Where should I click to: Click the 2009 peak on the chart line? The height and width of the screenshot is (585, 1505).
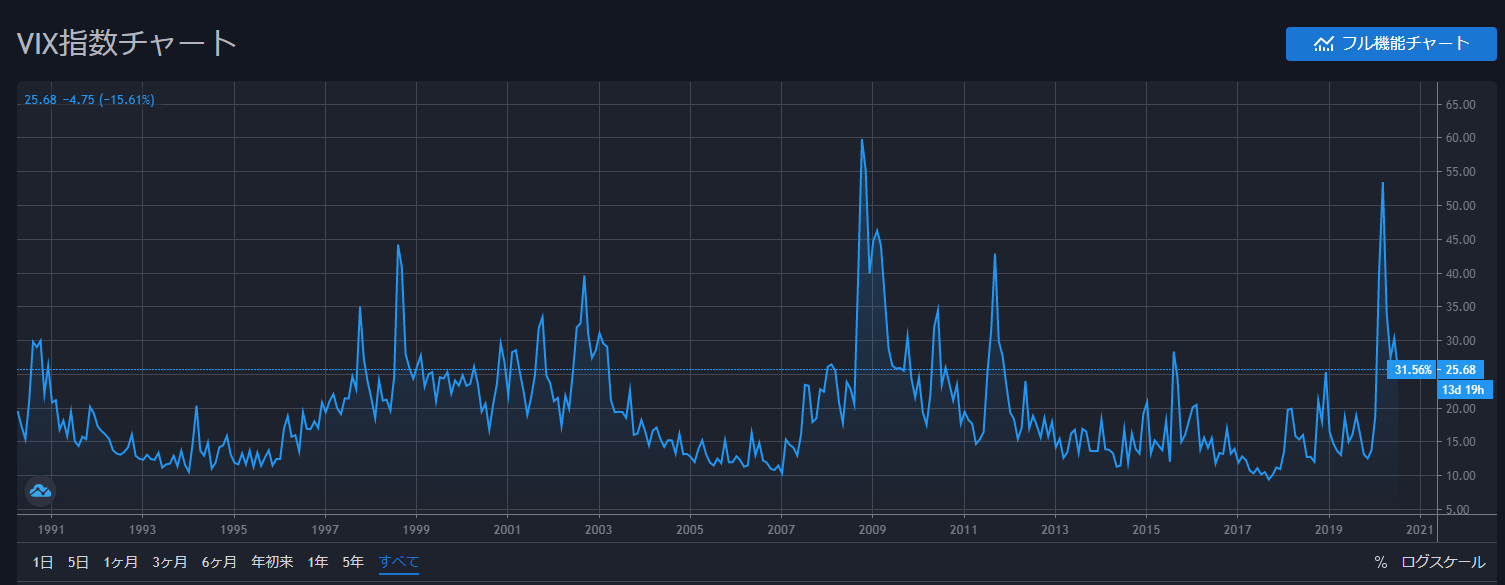click(x=862, y=140)
